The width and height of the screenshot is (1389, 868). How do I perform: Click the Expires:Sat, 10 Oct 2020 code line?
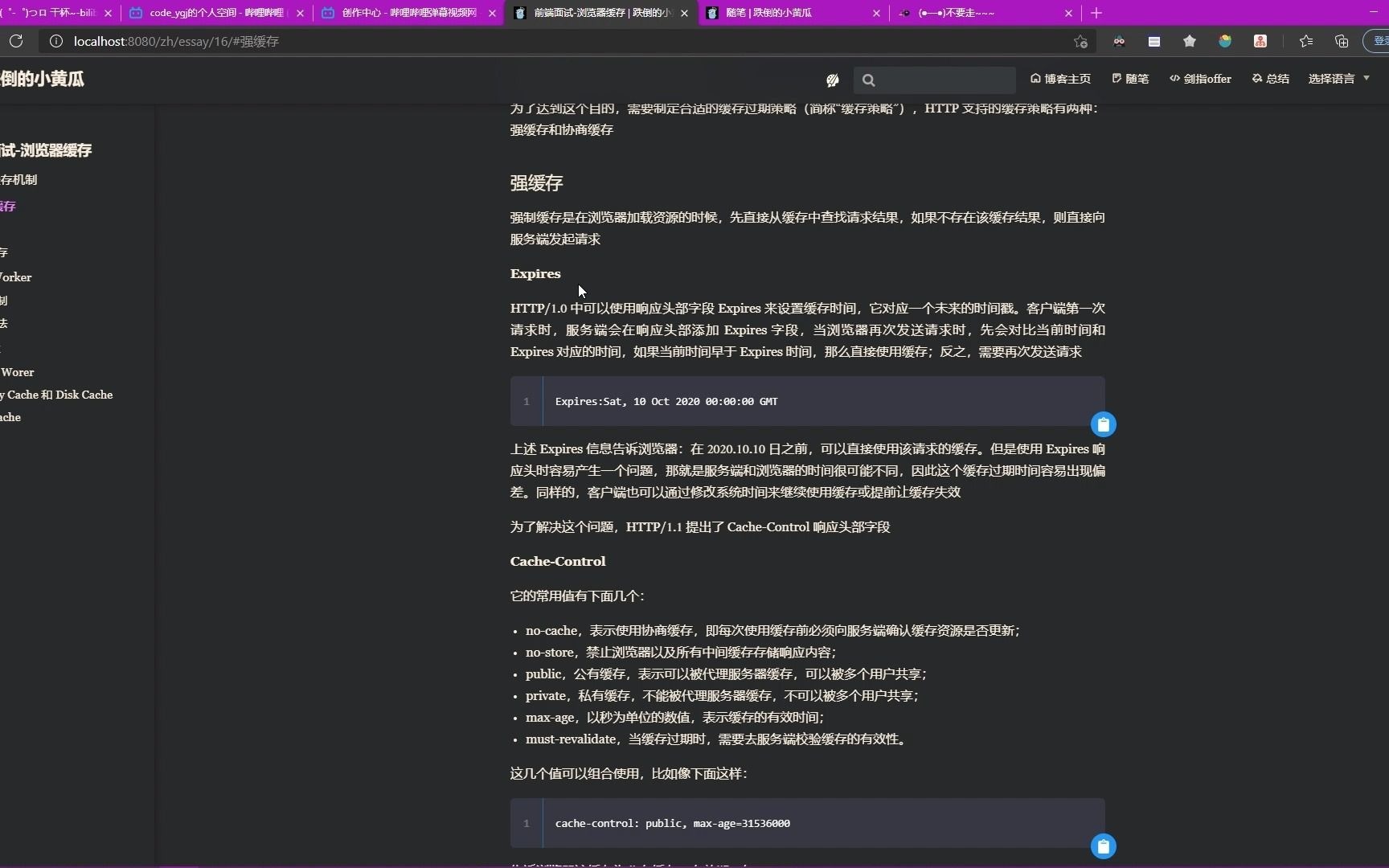pos(666,401)
